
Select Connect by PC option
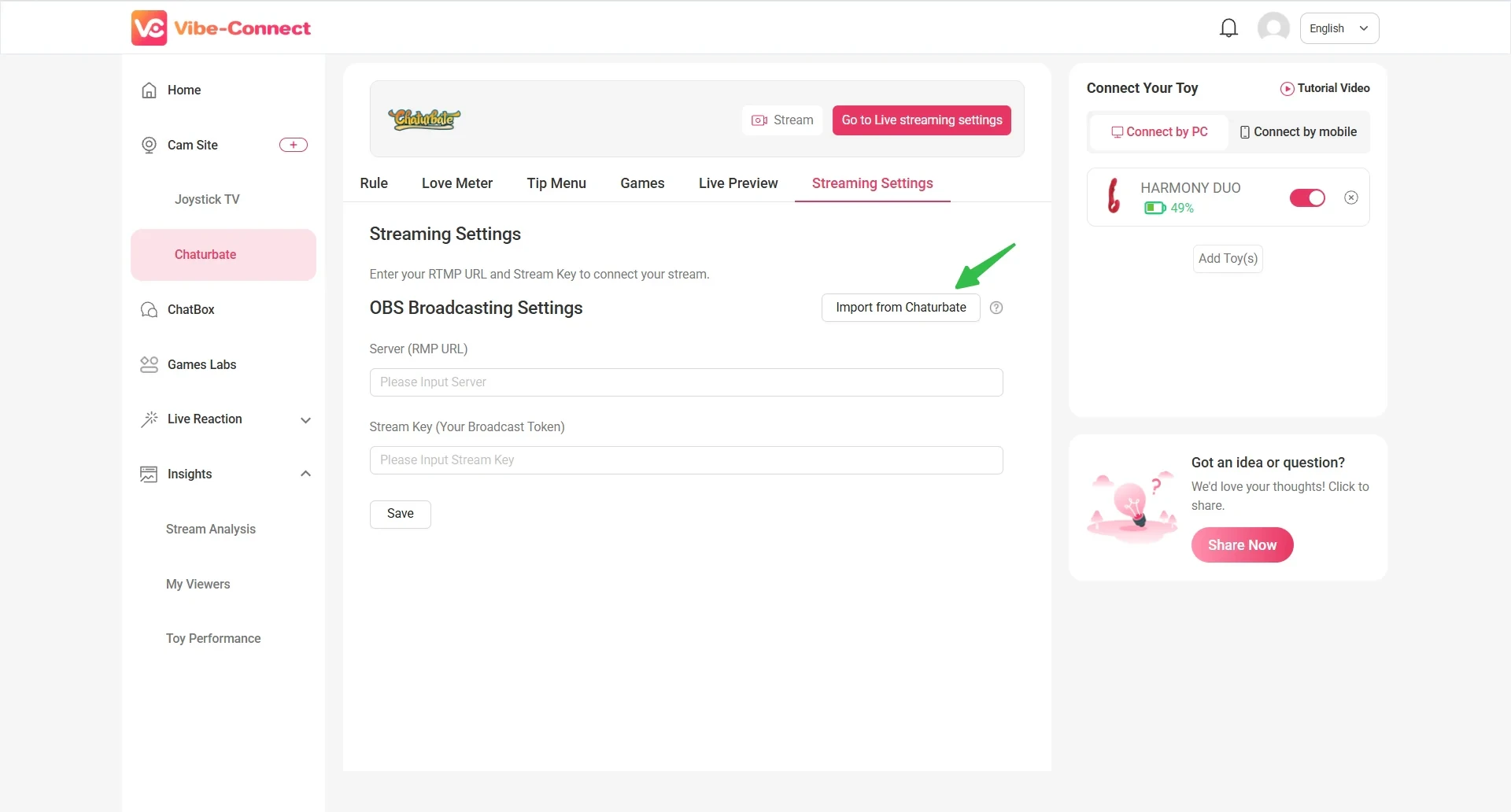[1159, 132]
